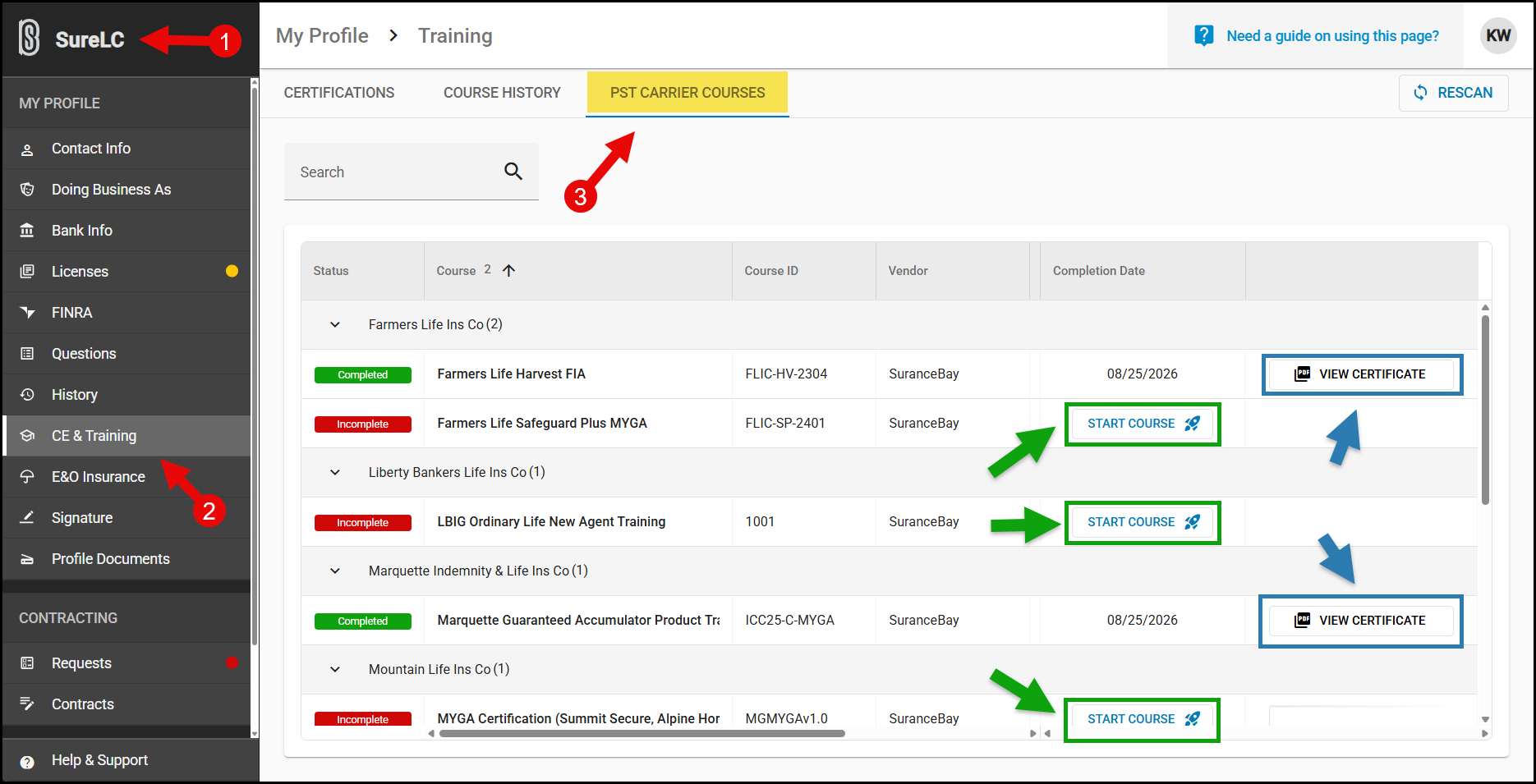Click the Doing Business As shield icon
Viewport: 1536px width, 784px height.
pos(27,190)
